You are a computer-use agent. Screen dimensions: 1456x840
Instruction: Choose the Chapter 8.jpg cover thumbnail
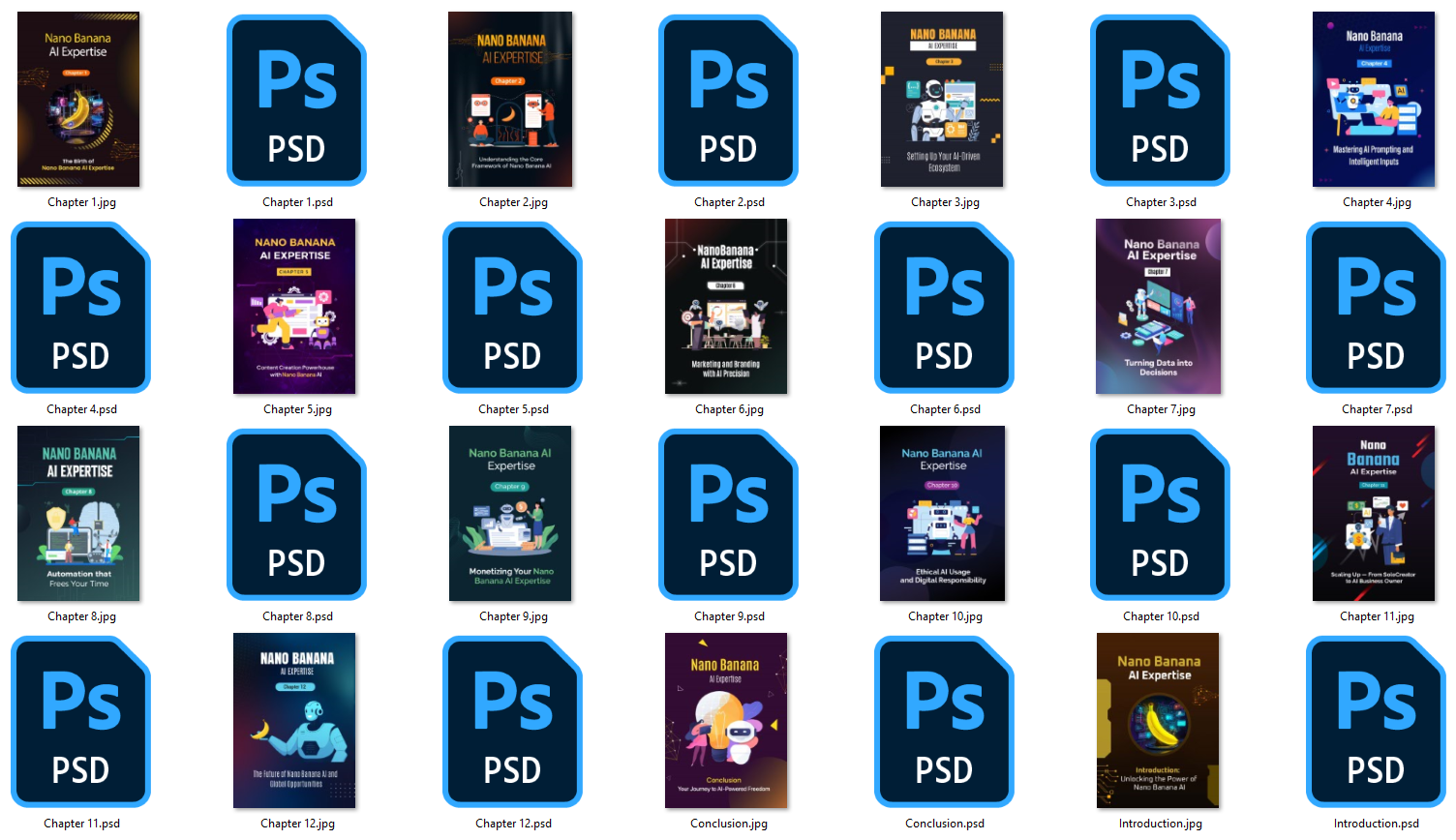(78, 514)
